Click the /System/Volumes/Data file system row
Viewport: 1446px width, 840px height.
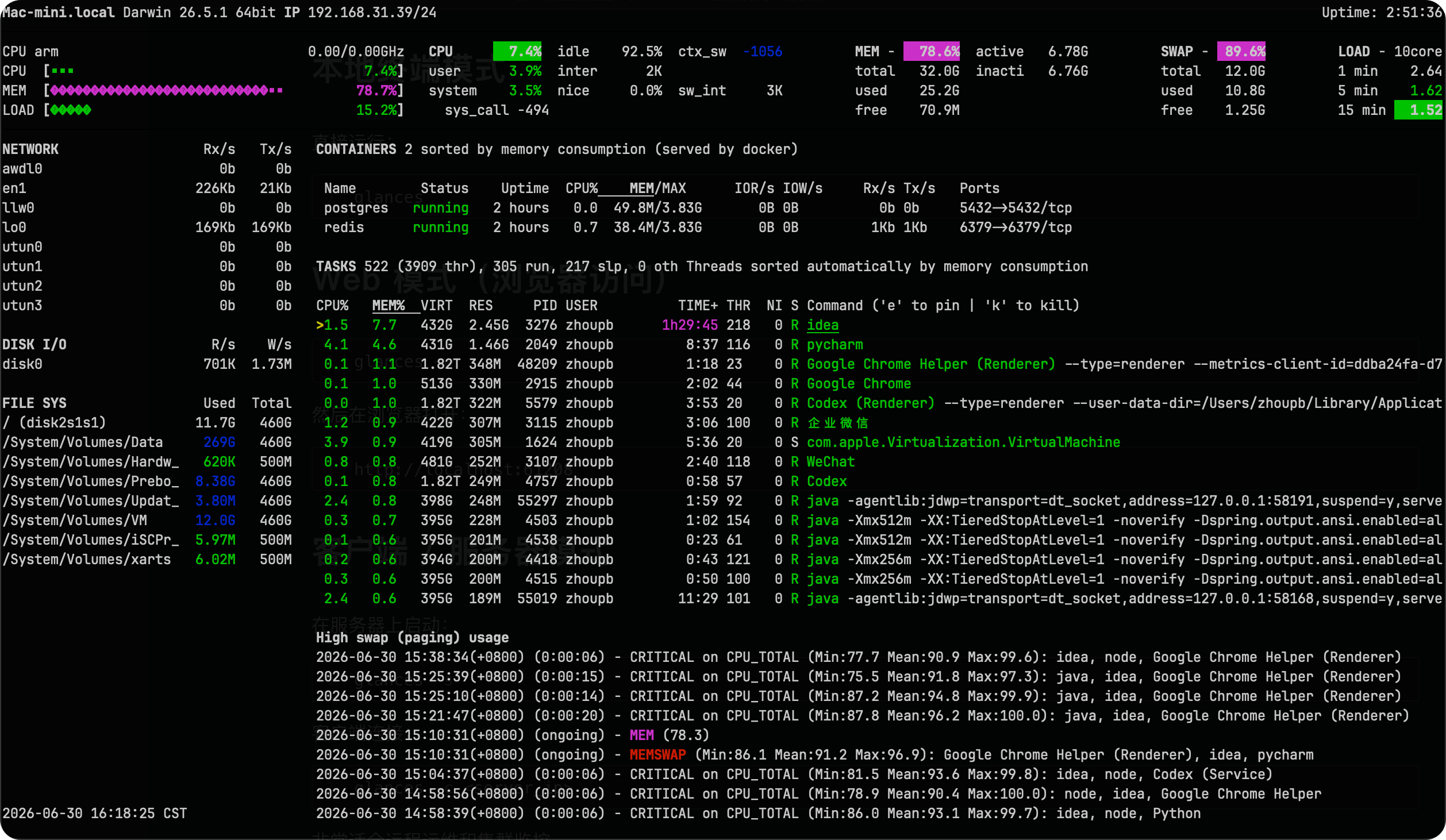point(147,442)
